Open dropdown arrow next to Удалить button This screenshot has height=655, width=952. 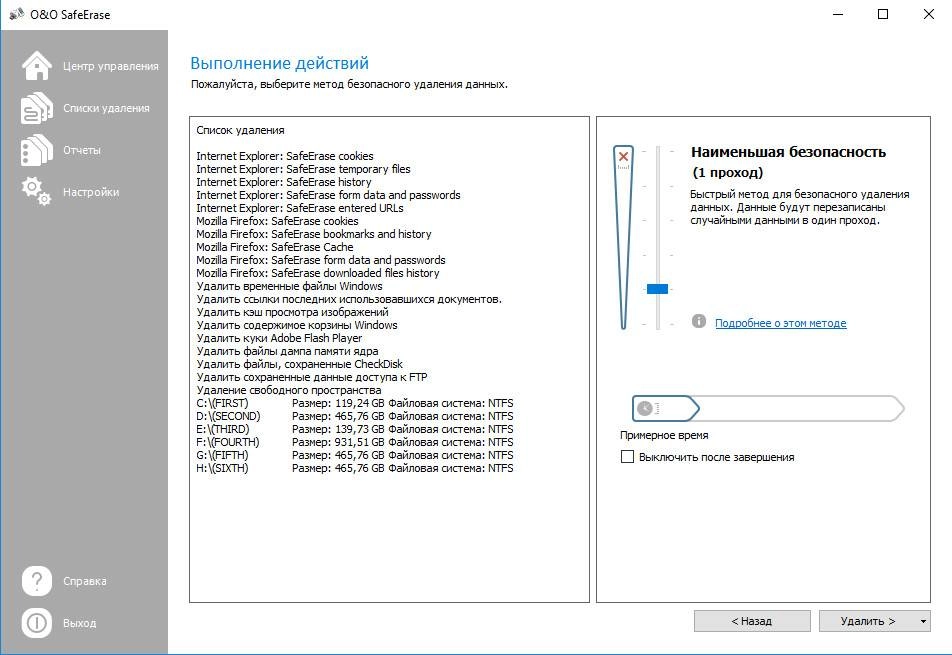(923, 621)
